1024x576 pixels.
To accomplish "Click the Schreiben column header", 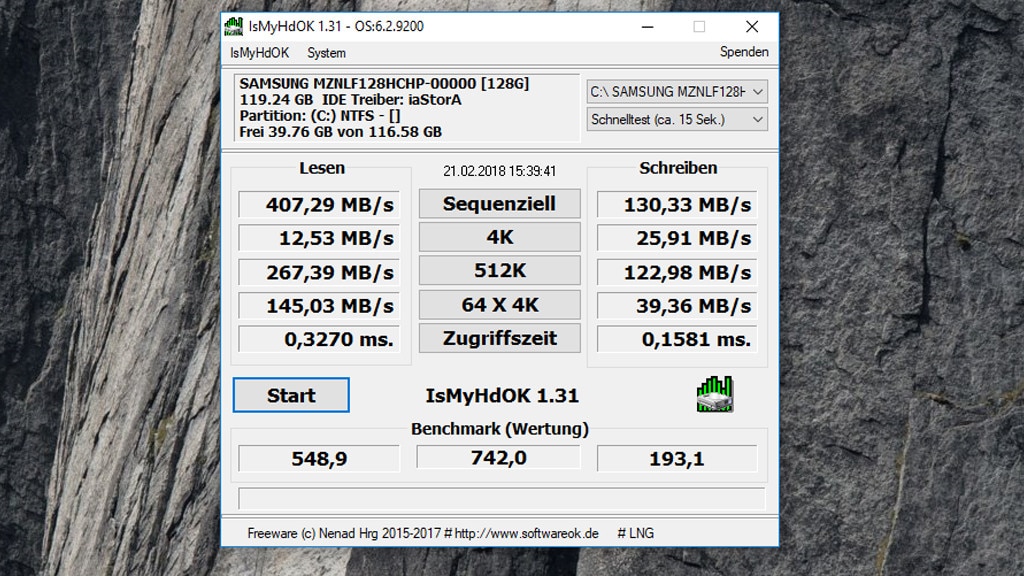I will 678,168.
